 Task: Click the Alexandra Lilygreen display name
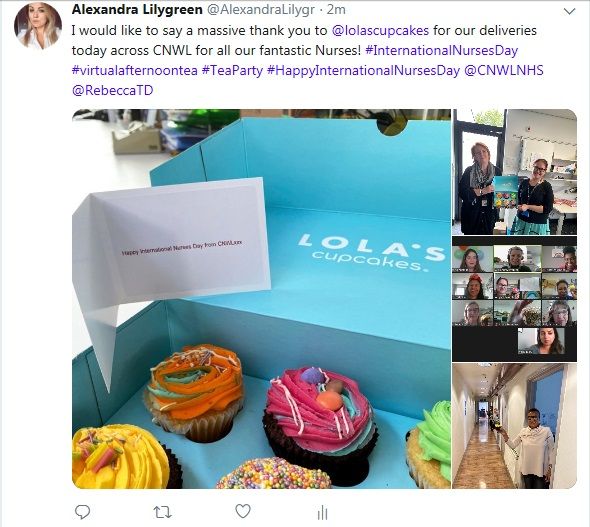[137, 10]
